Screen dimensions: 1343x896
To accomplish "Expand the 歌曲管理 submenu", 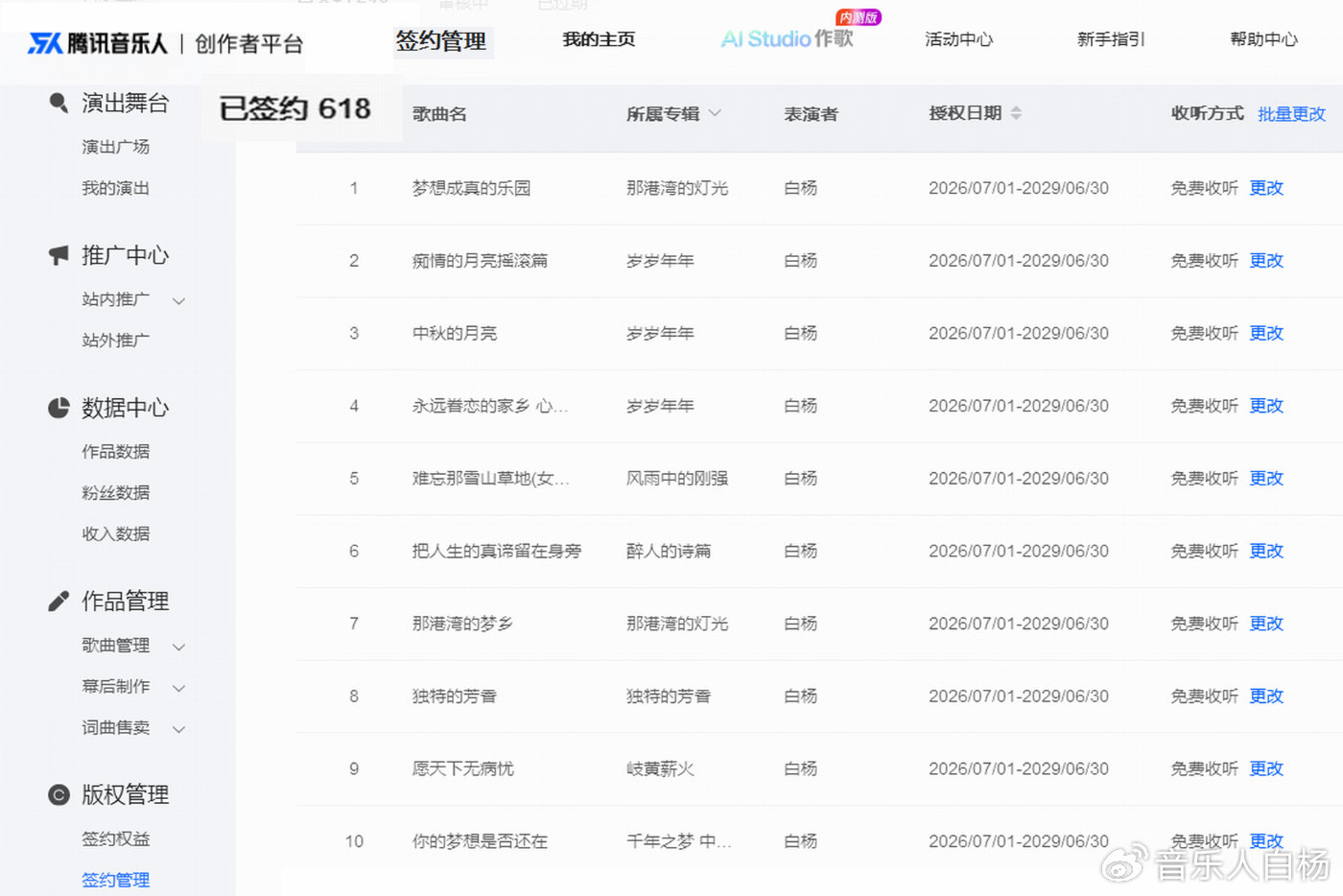I will [178, 647].
